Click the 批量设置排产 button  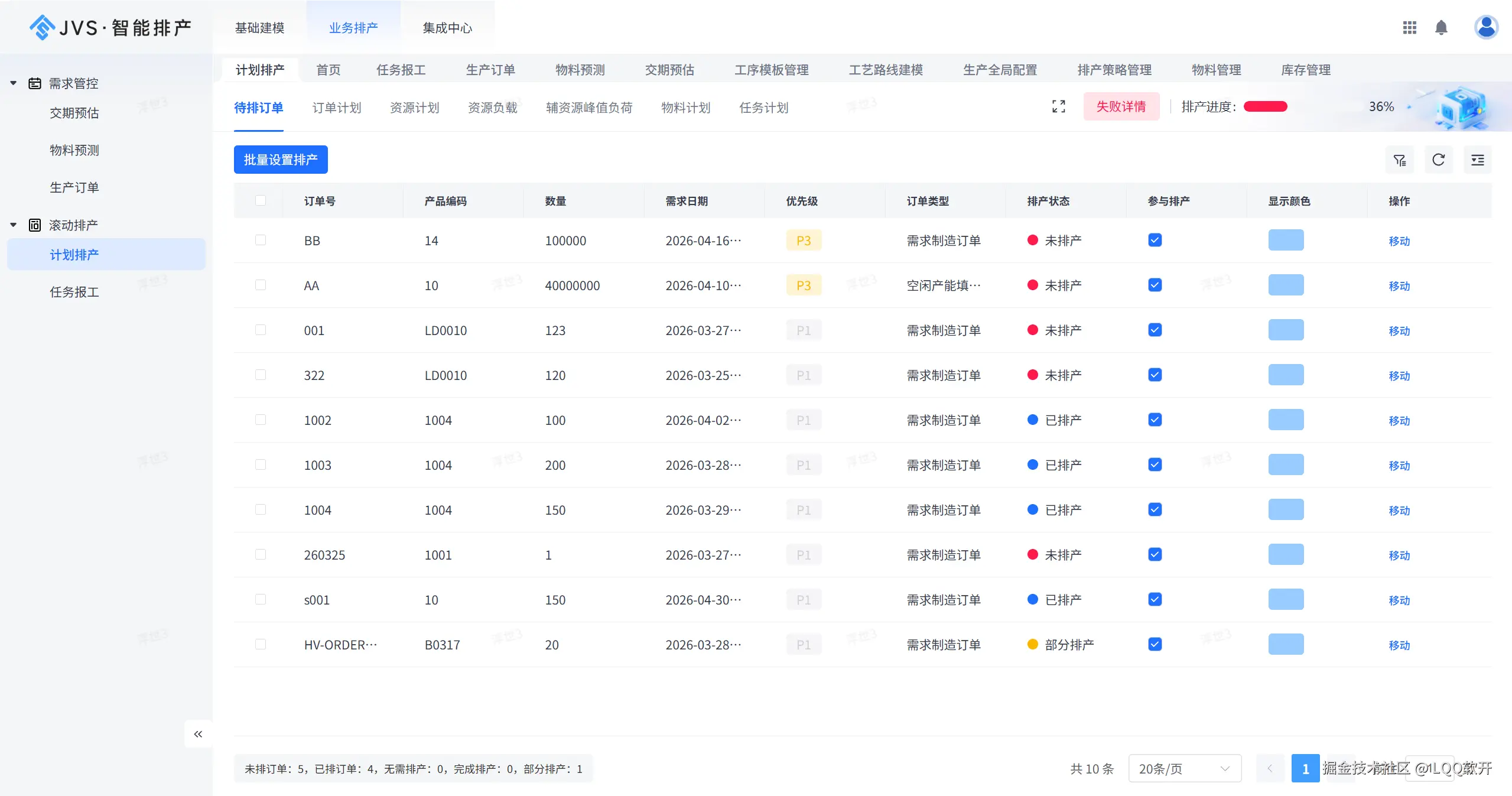click(281, 160)
